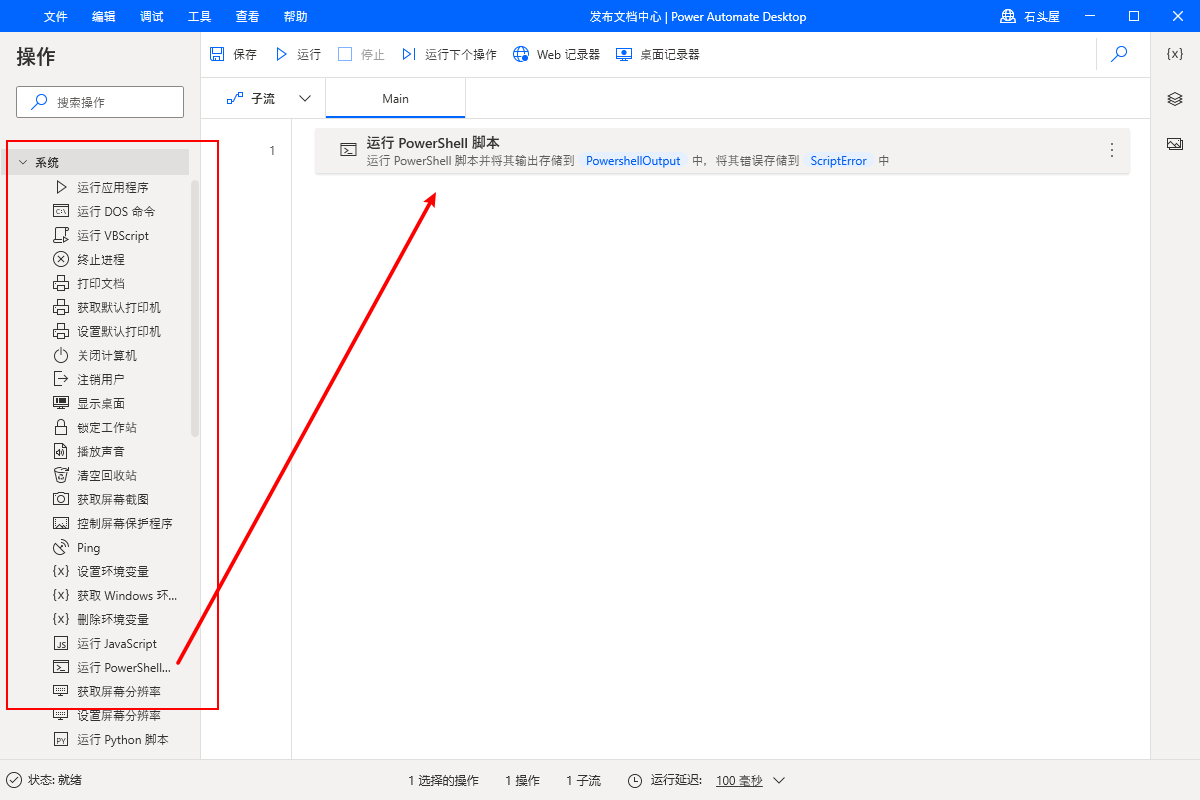Open the 查看 menu
The width and height of the screenshot is (1200, 800).
[247, 16]
